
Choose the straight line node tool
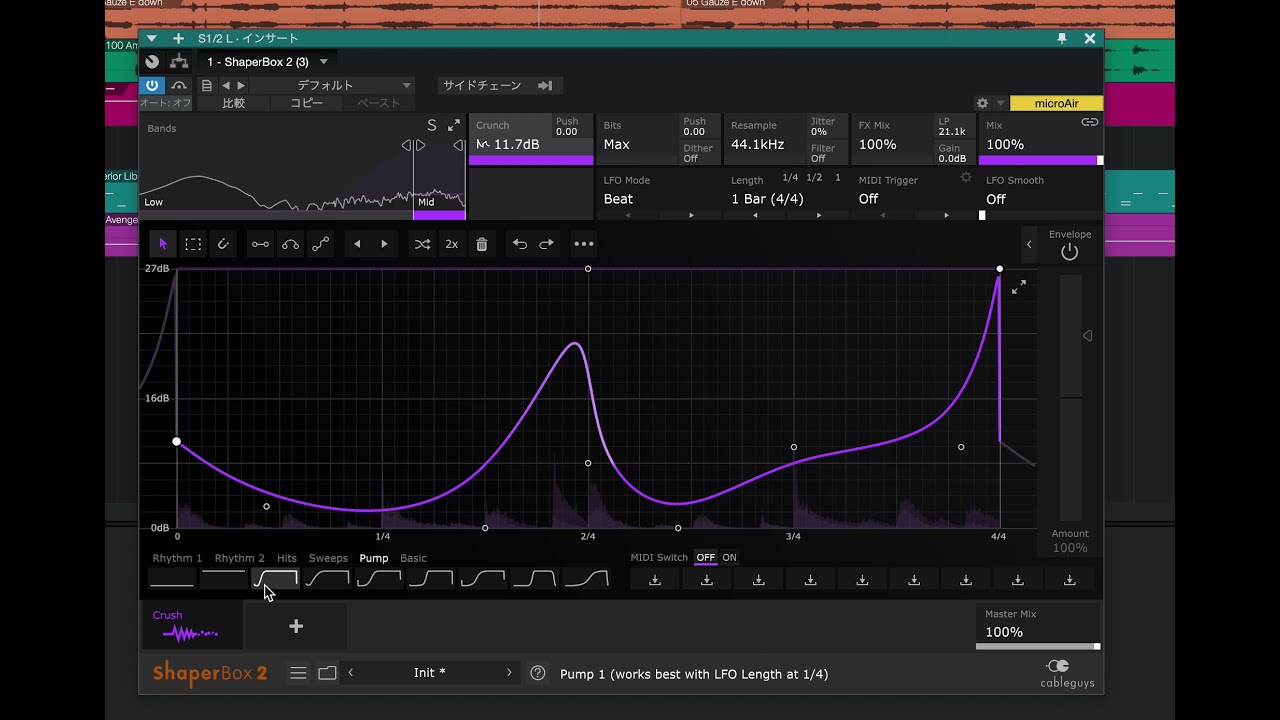coord(260,244)
